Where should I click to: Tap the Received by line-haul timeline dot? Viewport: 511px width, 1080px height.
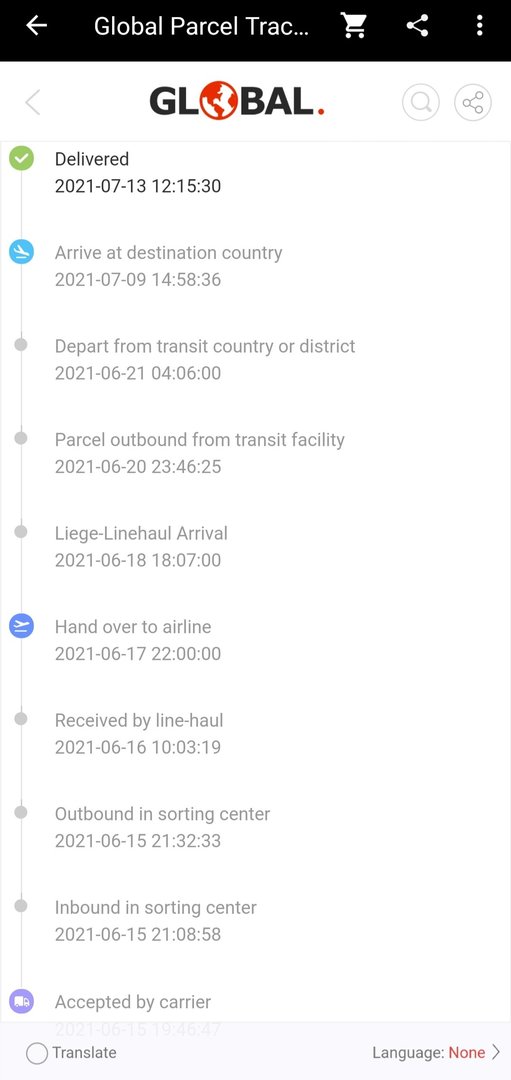[x=21, y=719]
